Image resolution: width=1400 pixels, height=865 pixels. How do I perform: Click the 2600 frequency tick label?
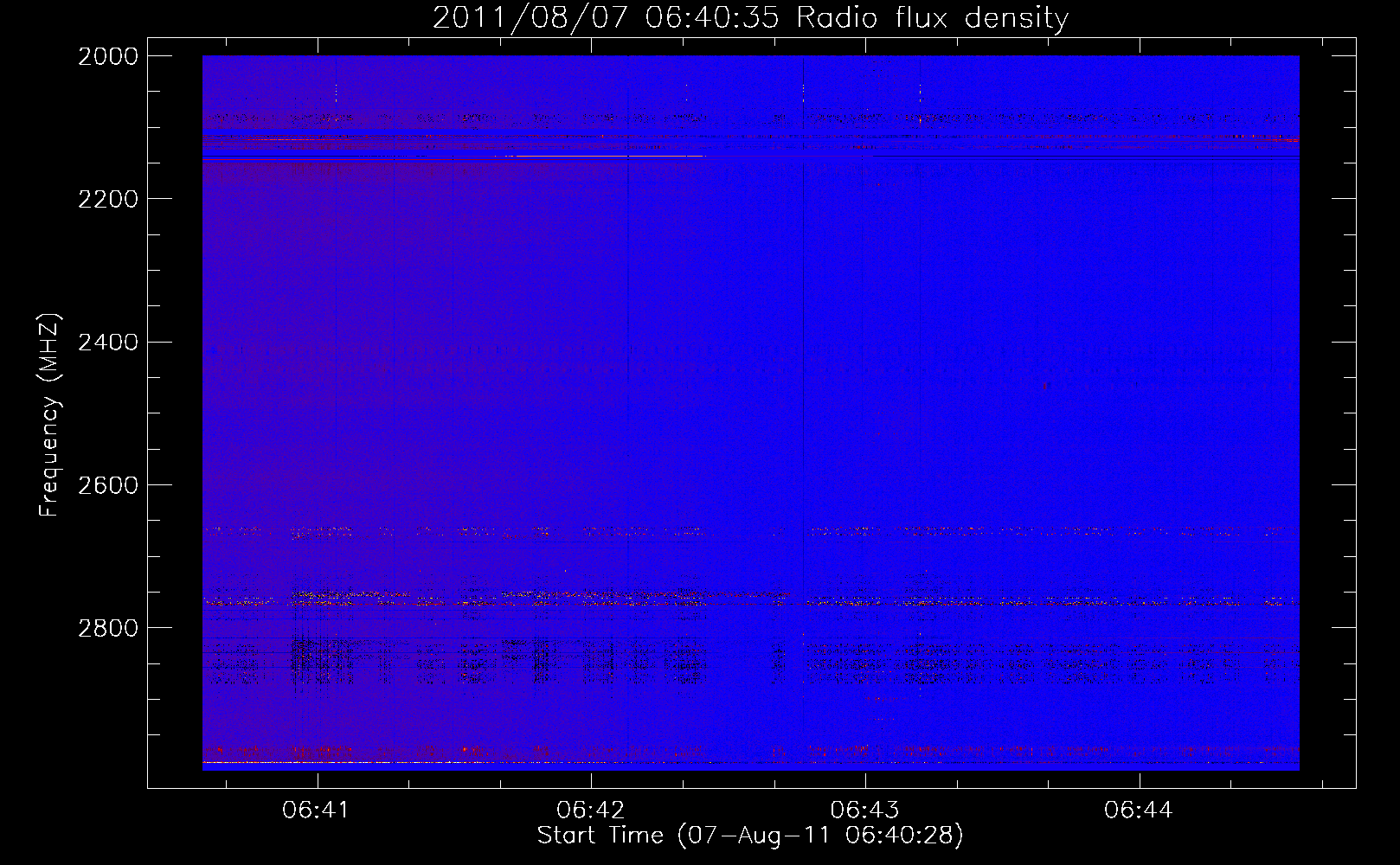(108, 485)
